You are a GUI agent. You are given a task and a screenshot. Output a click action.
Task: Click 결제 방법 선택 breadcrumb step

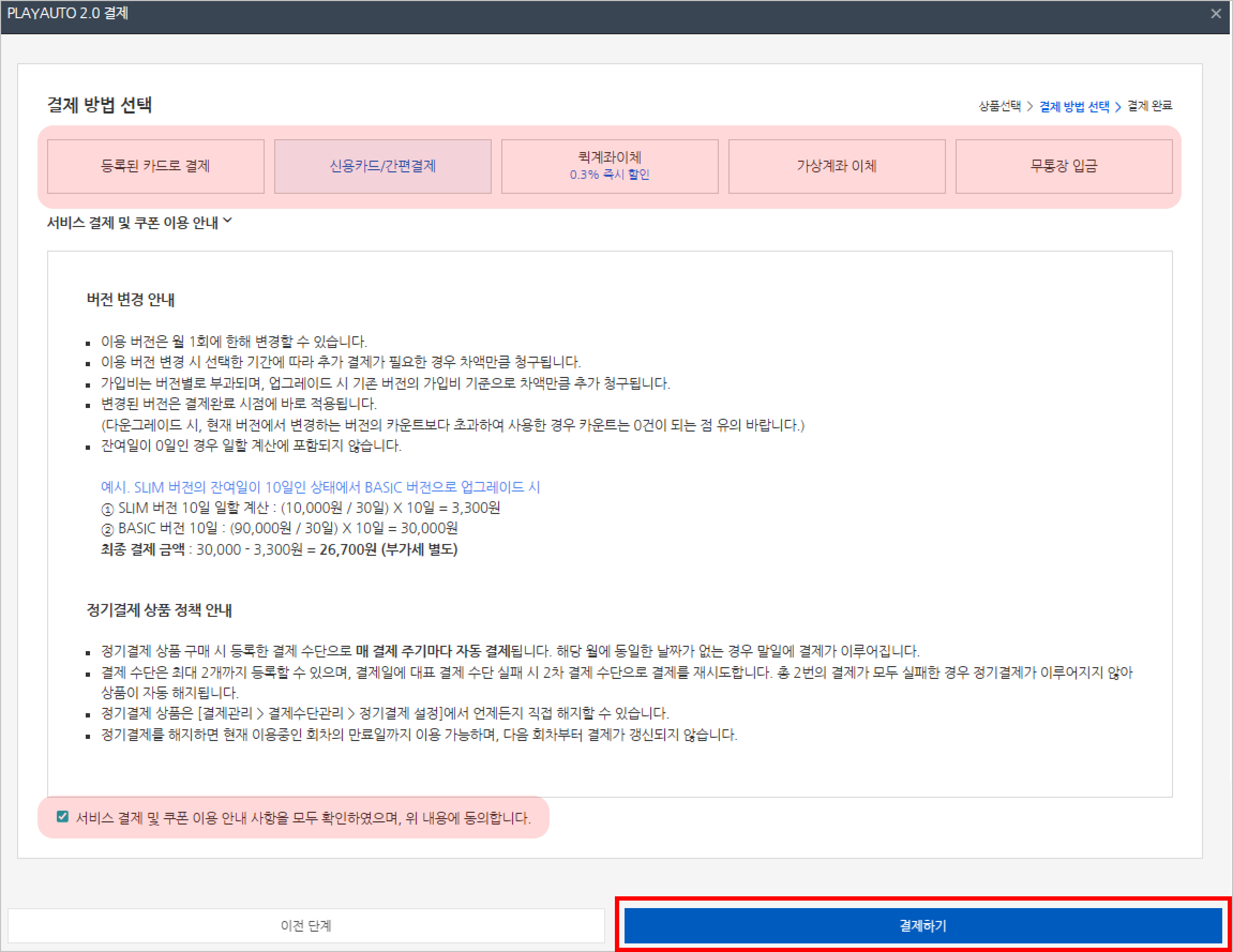click(1074, 106)
